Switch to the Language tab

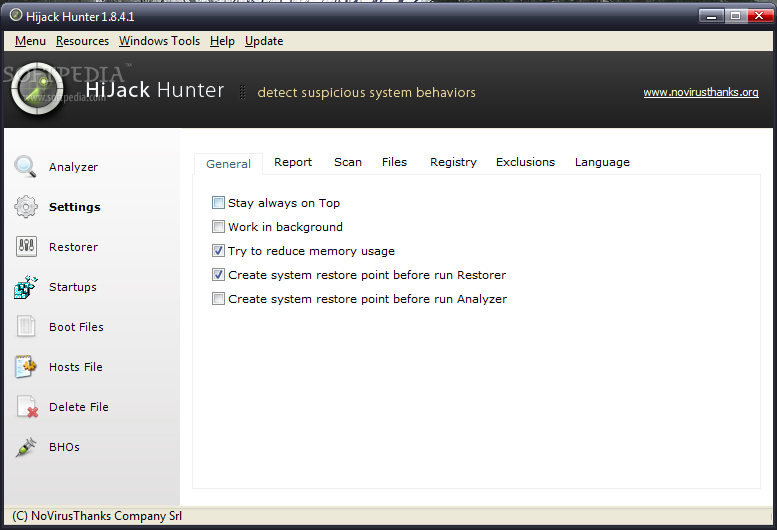pyautogui.click(x=602, y=162)
